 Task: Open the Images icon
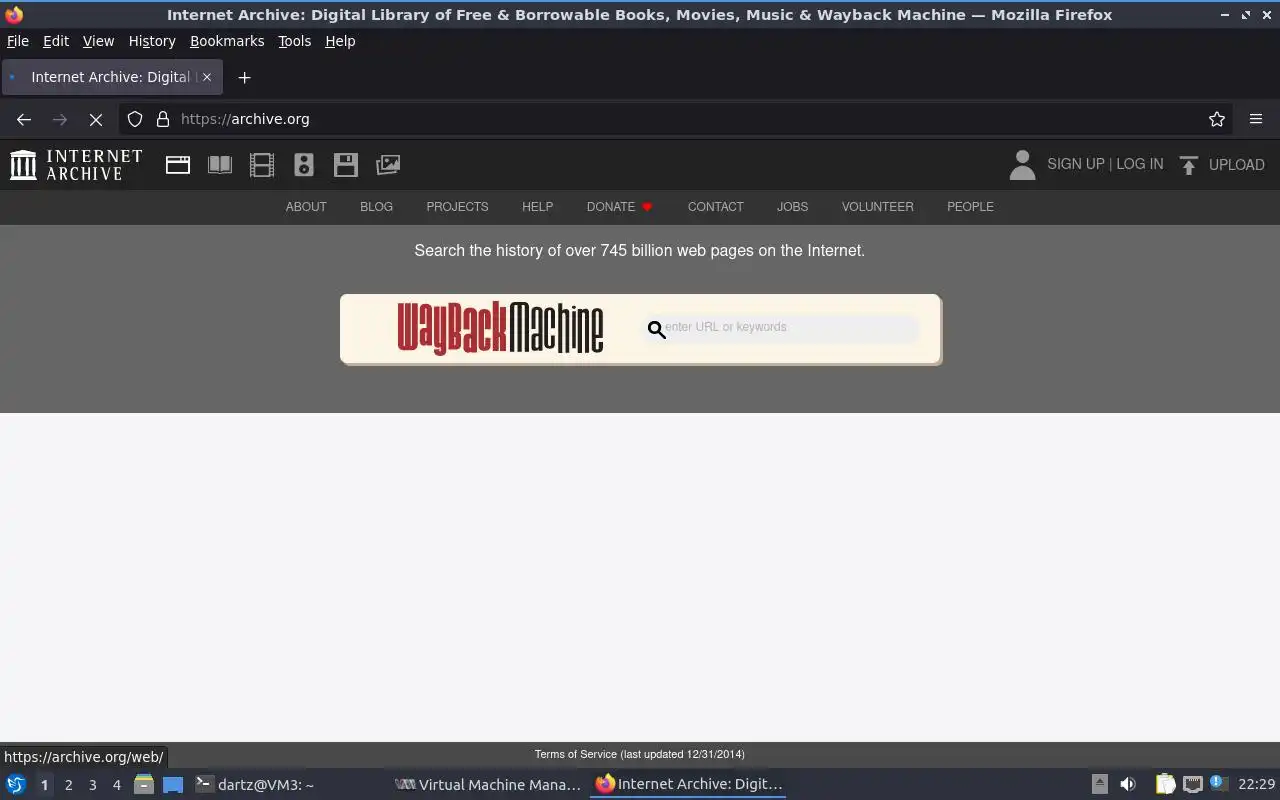388,165
